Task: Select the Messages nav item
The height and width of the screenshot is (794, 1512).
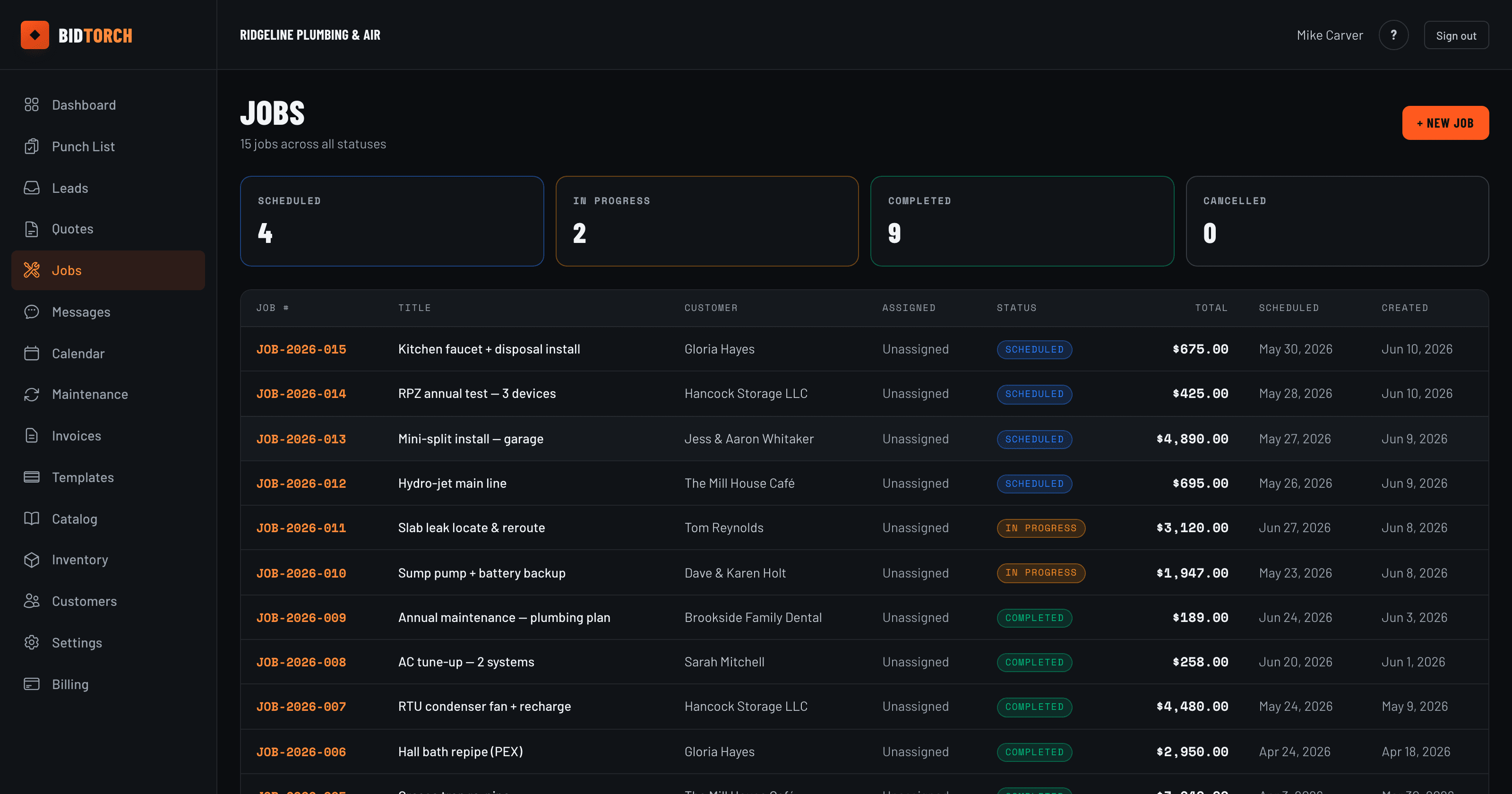Action: coord(108,312)
